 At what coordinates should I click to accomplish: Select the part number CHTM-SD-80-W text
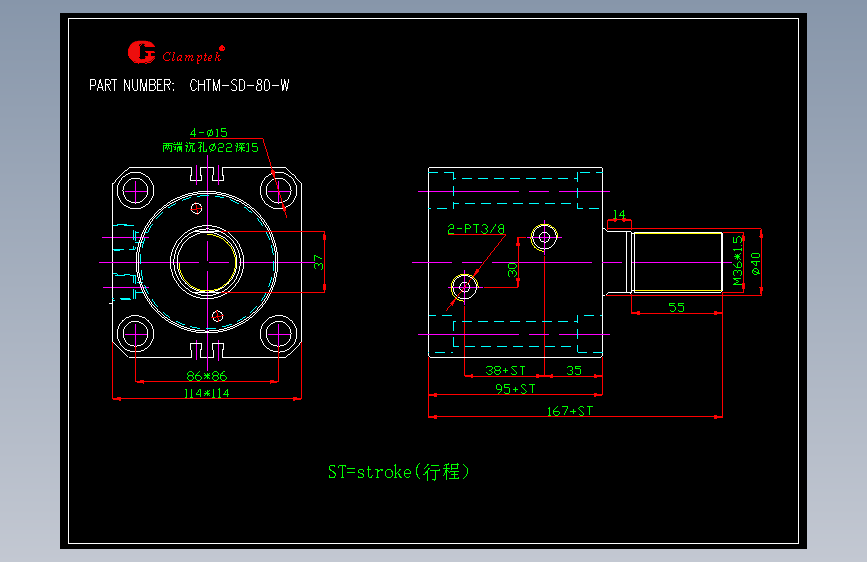point(239,86)
